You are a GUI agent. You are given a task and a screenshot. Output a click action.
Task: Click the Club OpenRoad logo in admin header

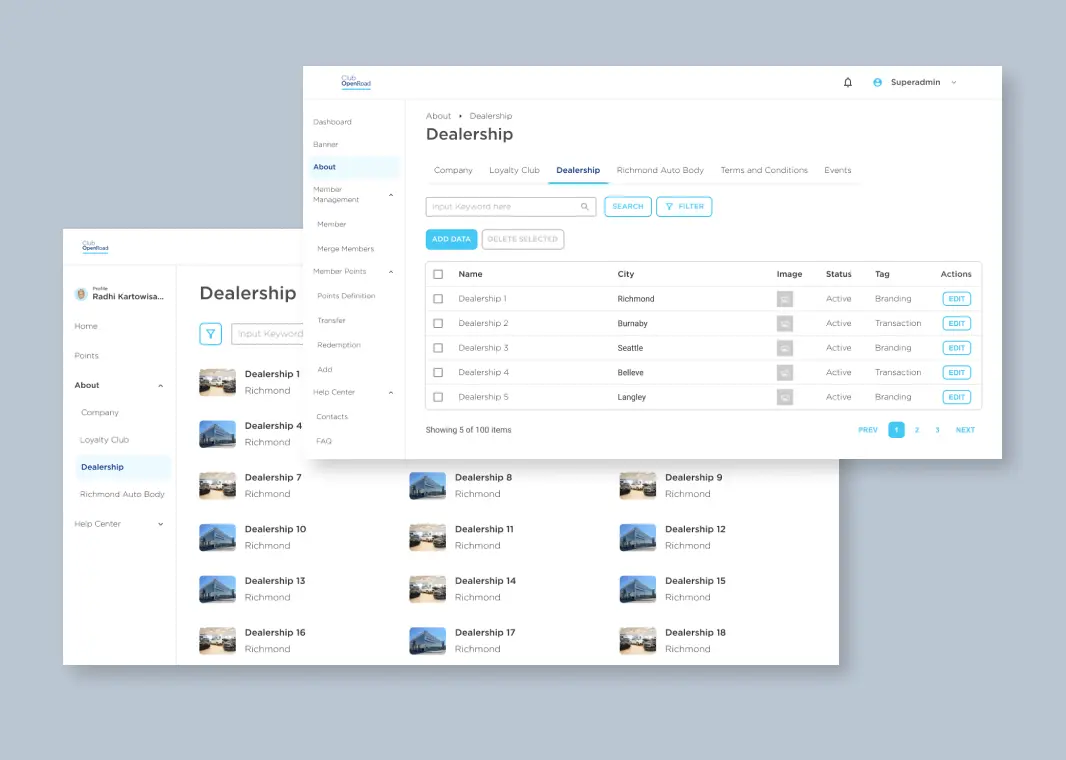[355, 82]
